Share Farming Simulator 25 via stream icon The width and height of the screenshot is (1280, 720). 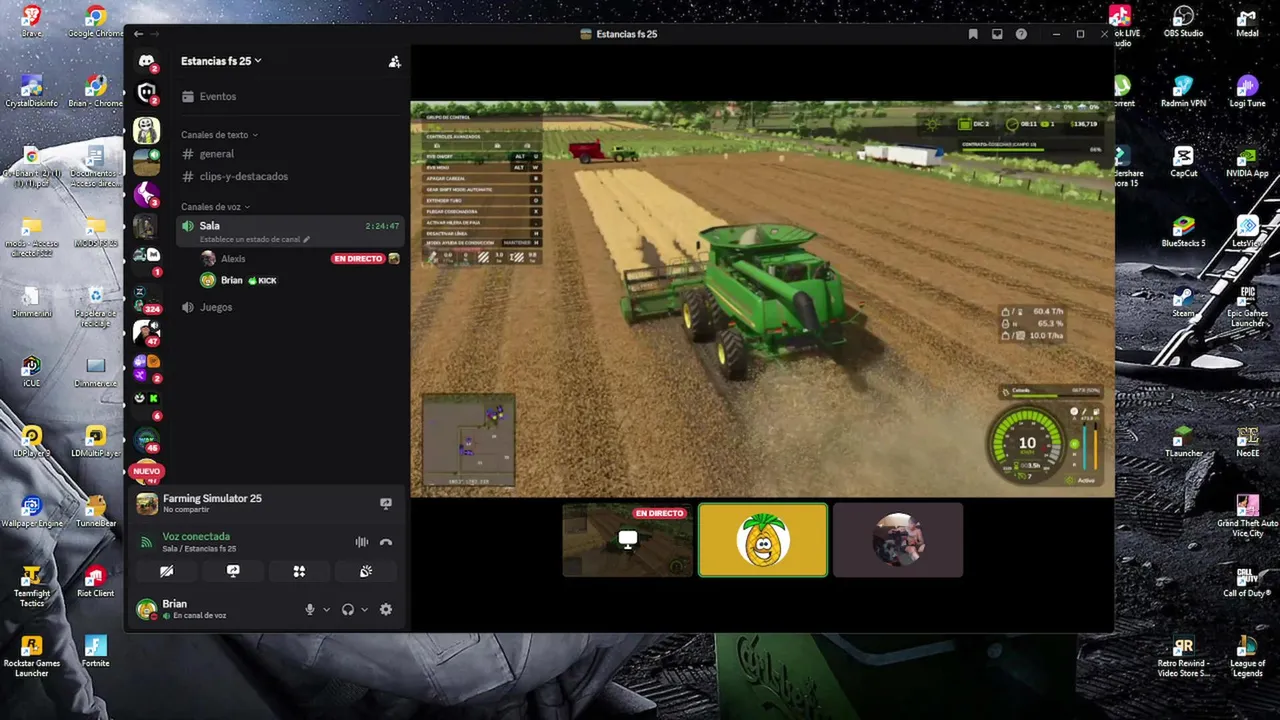[x=386, y=503]
